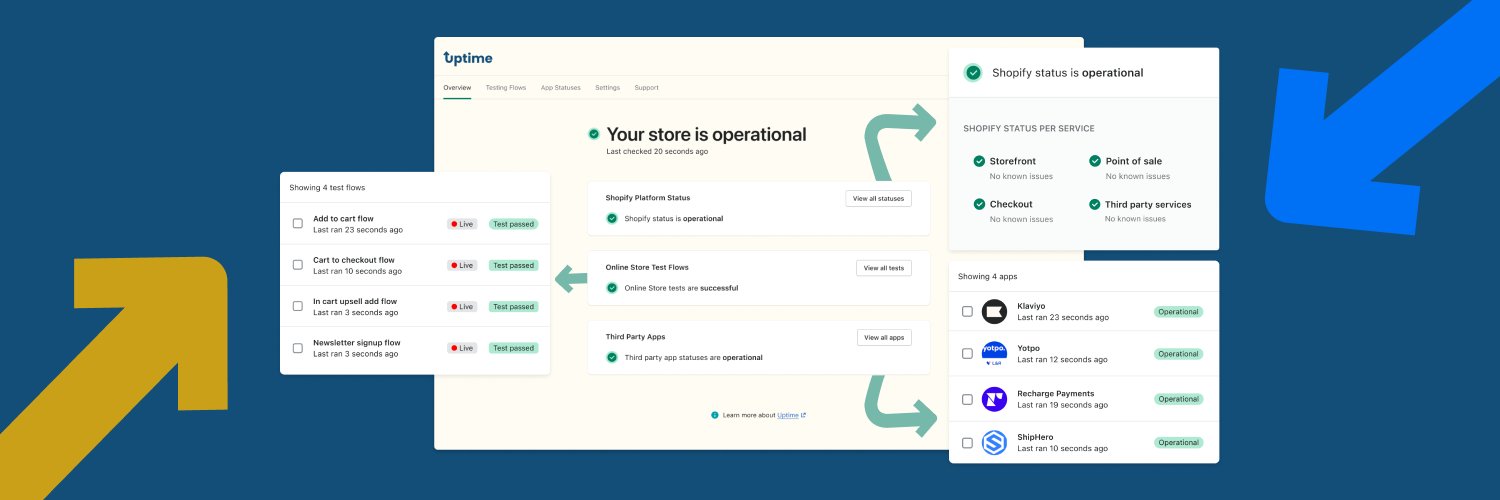Click checkmark in Online Store Test Flows card
Image resolution: width=1500 pixels, height=500 pixels.
coord(612,288)
